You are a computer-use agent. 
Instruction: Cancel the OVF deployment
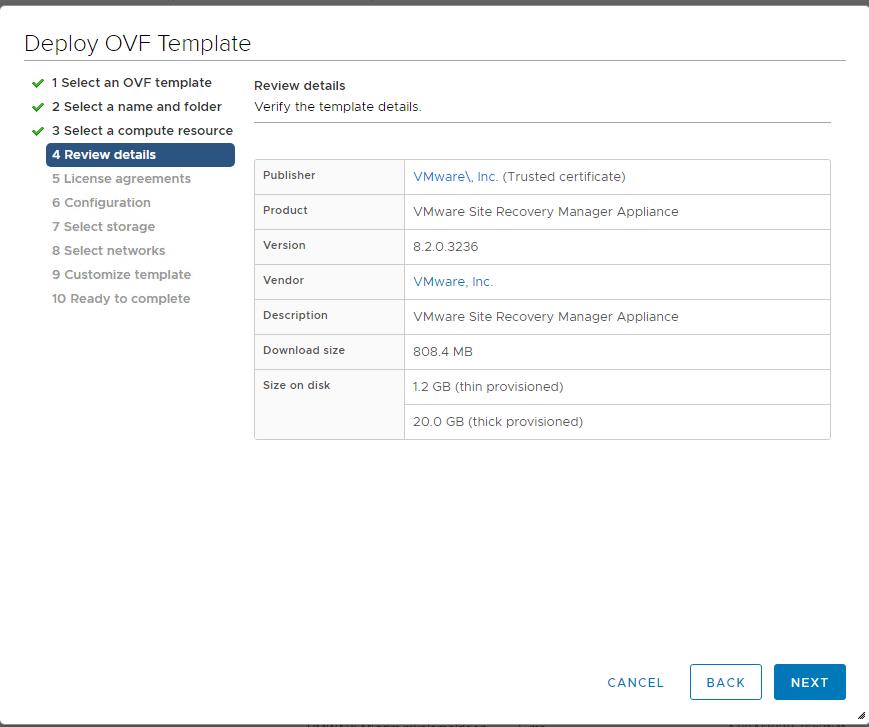(x=635, y=683)
